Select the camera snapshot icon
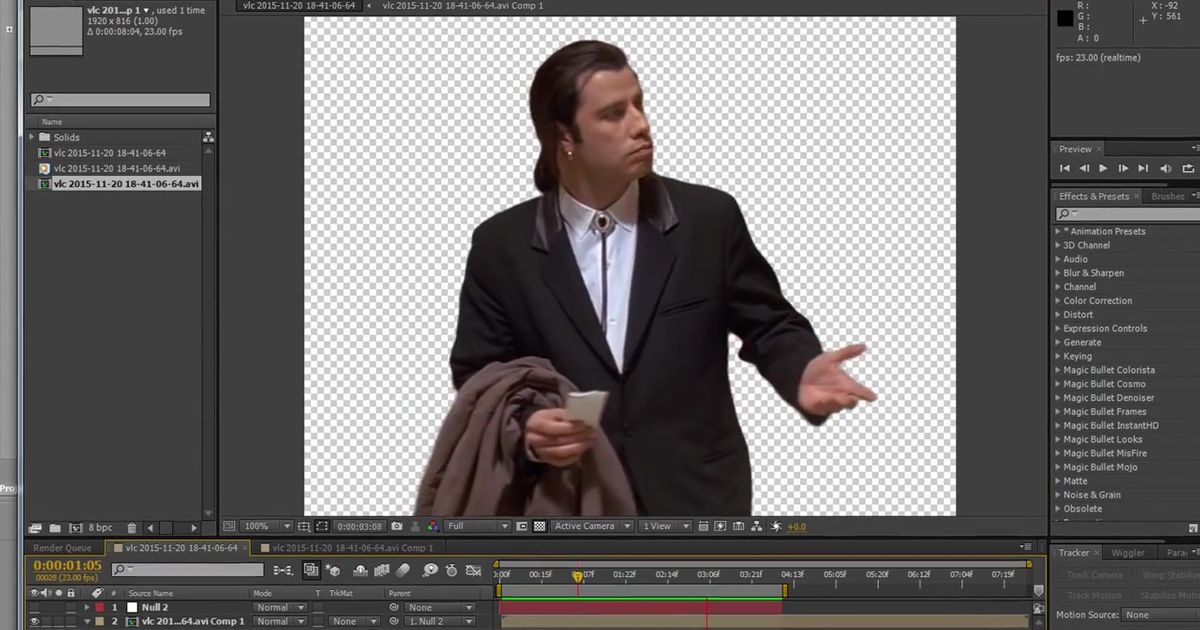The image size is (1200, 630). (397, 526)
